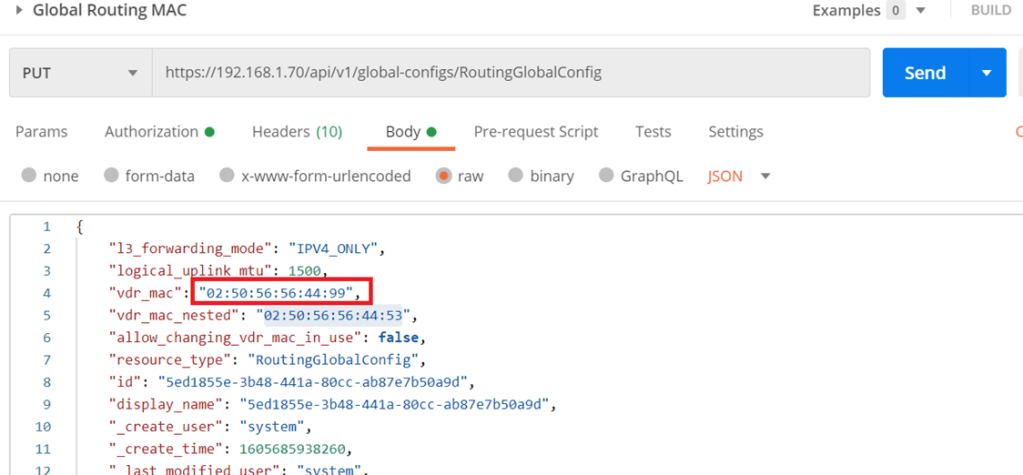Switch to the Tests tab

pyautogui.click(x=653, y=132)
